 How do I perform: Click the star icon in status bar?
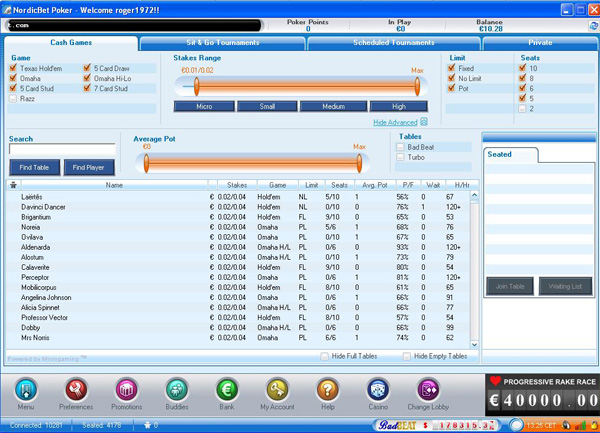147,425
